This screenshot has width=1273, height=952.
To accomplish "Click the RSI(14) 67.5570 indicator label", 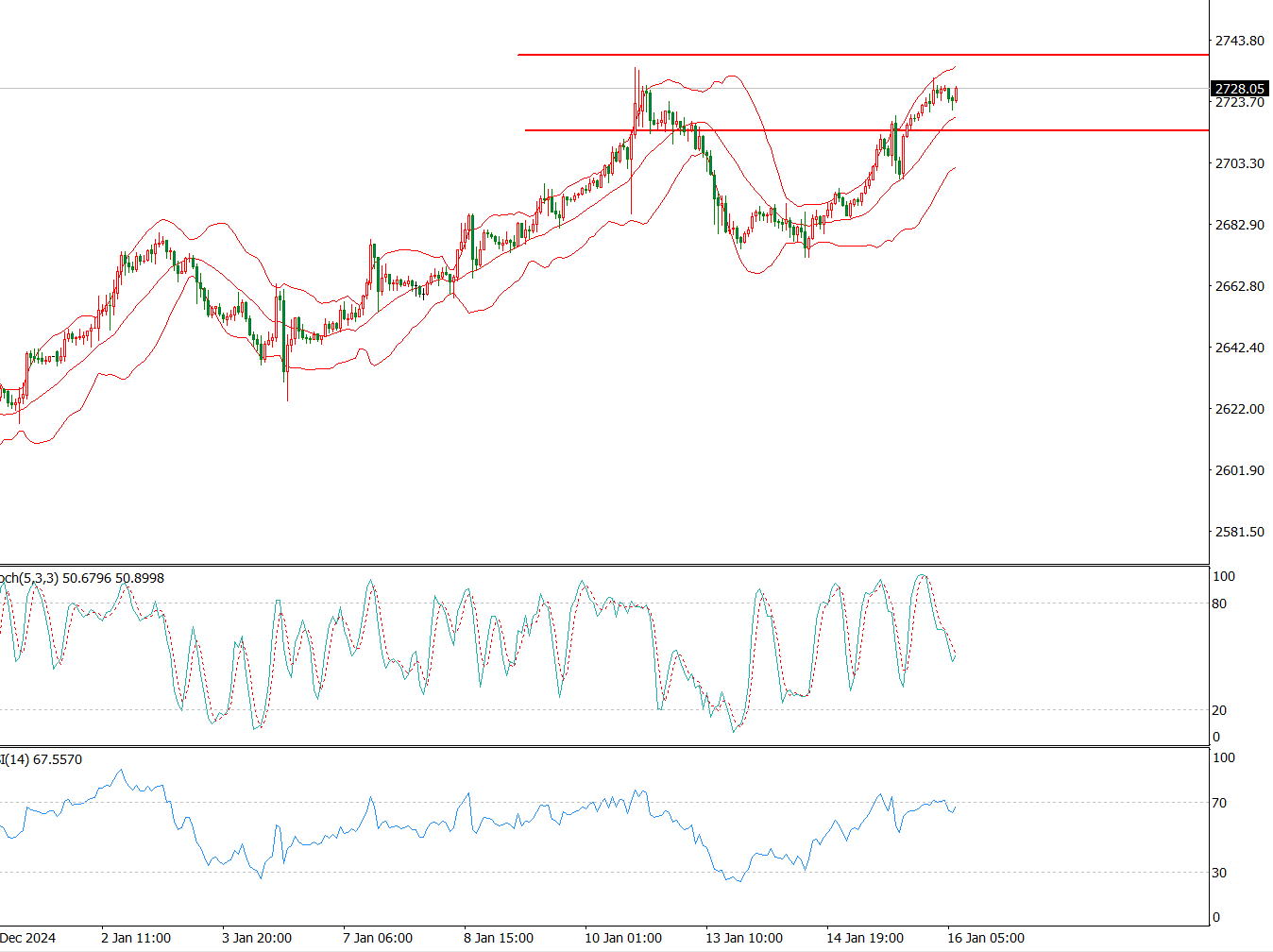I will pyautogui.click(x=42, y=759).
